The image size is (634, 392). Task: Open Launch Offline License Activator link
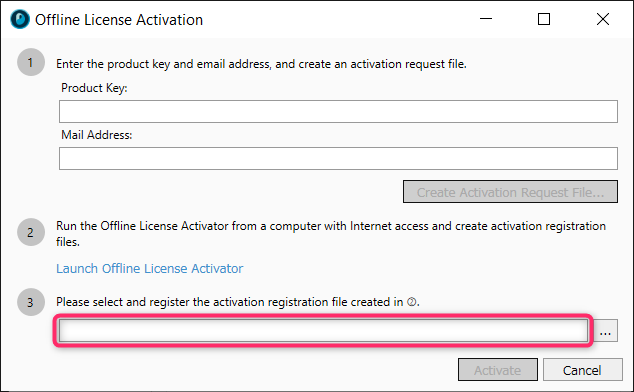[x=150, y=269]
